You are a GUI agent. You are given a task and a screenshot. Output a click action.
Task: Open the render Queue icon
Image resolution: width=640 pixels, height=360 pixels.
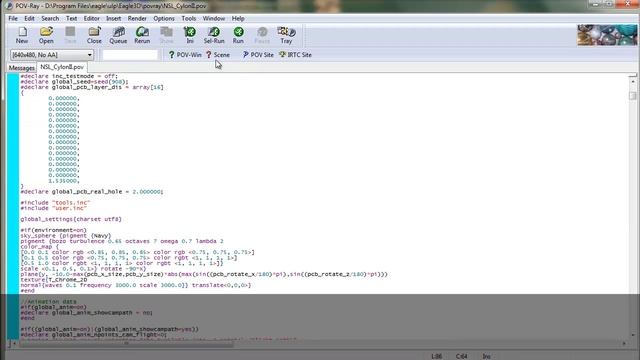tap(118, 35)
